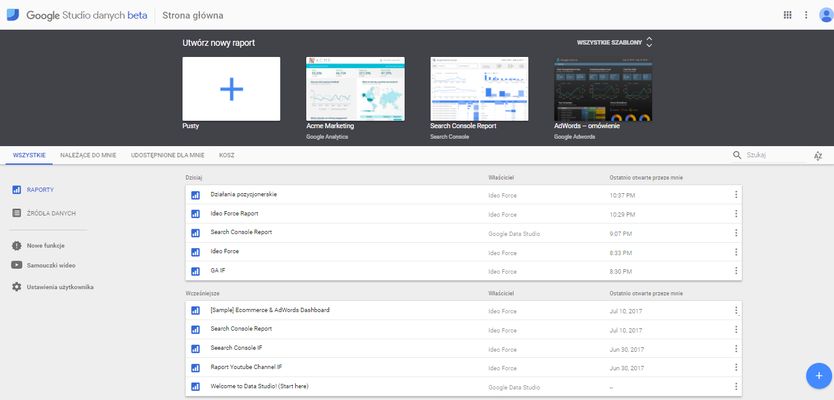
Task: Open the Działania pozycjonerskie report
Action: pos(244,194)
